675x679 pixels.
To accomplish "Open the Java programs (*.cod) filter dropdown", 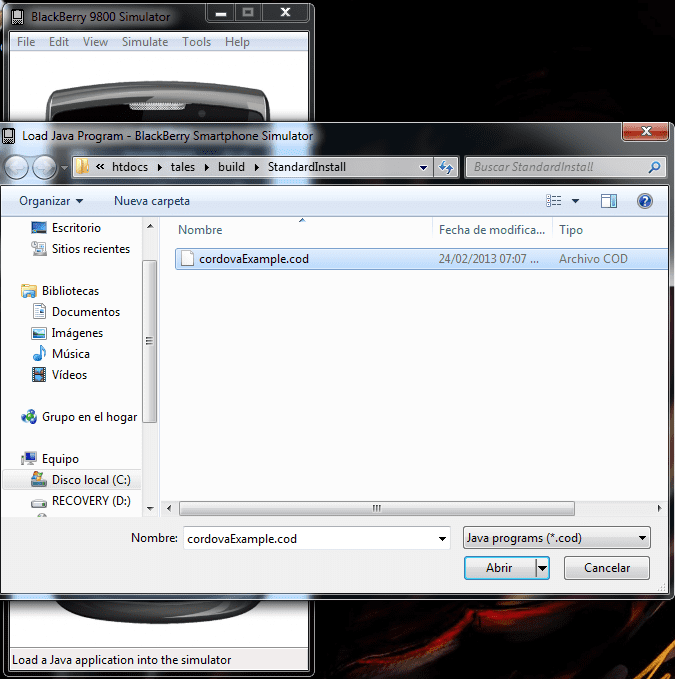I will pyautogui.click(x=556, y=538).
